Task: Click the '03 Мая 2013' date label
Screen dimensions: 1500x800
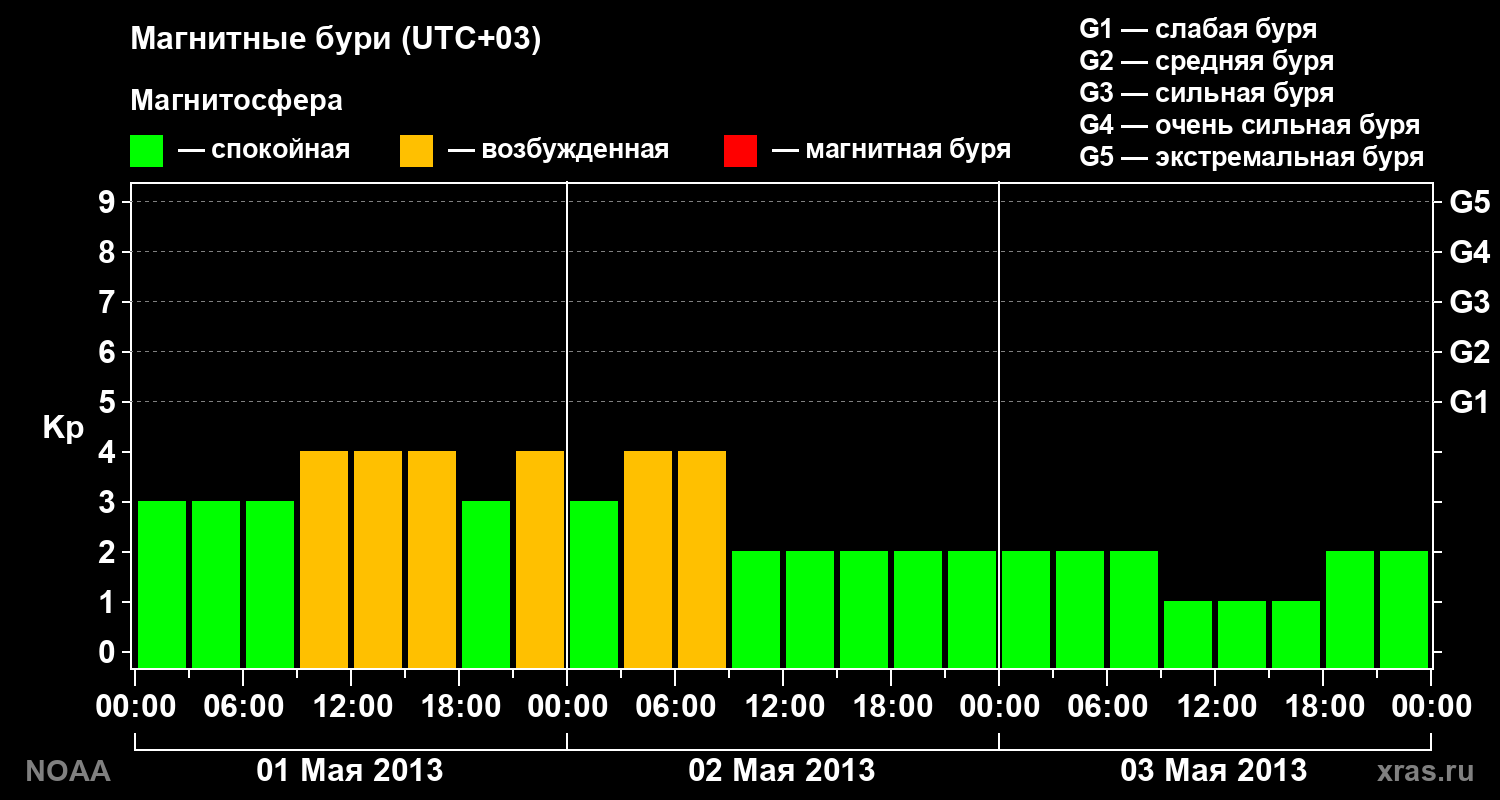Action: (x=1214, y=770)
